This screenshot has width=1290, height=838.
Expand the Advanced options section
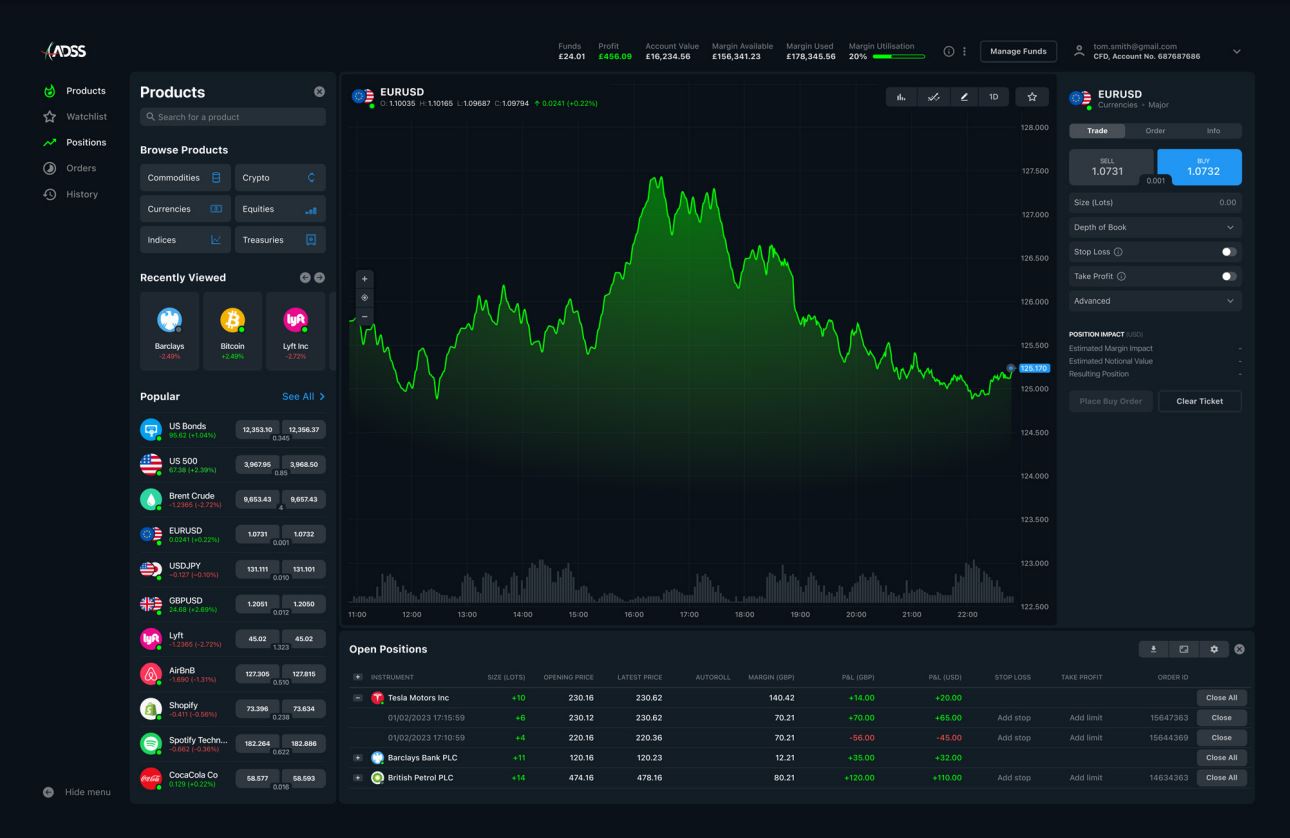(1154, 301)
